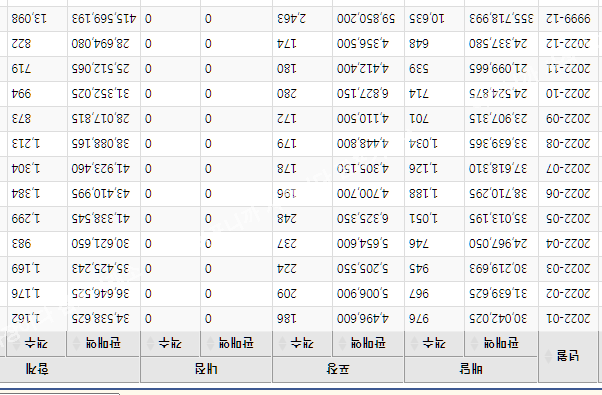This screenshot has height=395, width=602.
Task: Sort by 합계 판매액 using its arrow icon
Action: click(77, 343)
